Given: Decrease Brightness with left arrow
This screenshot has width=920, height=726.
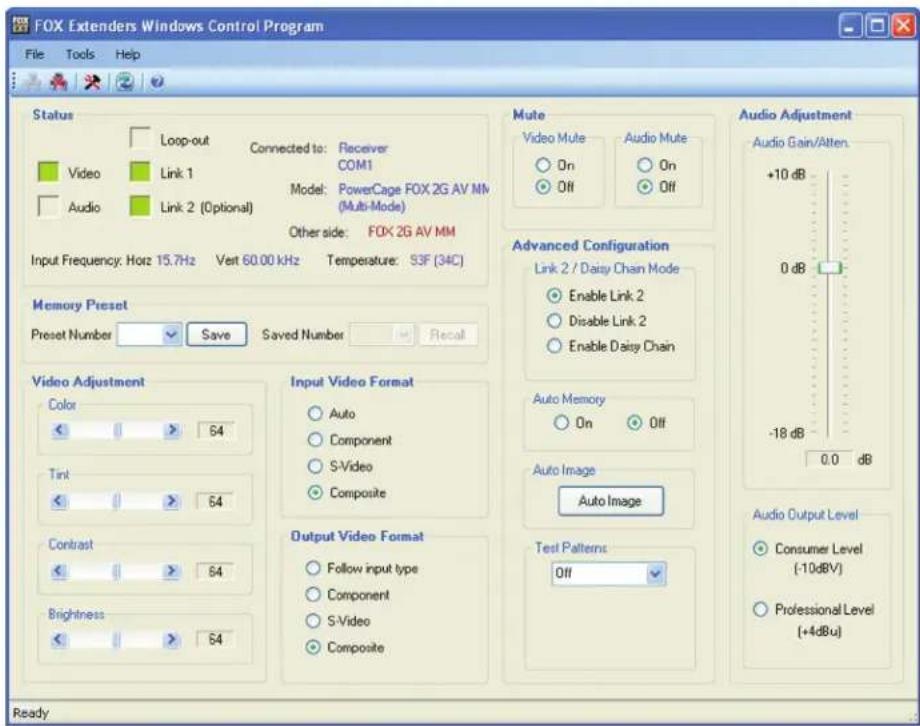Looking at the screenshot, I should (x=59, y=639).
